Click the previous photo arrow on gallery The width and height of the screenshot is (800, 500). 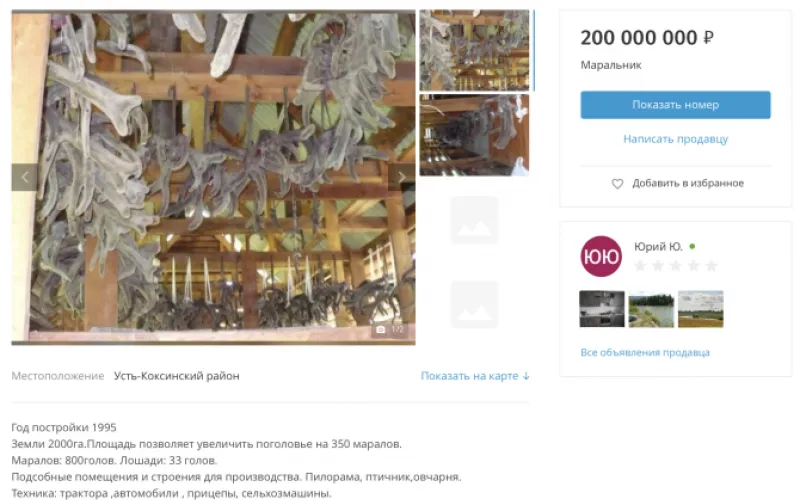coord(24,177)
